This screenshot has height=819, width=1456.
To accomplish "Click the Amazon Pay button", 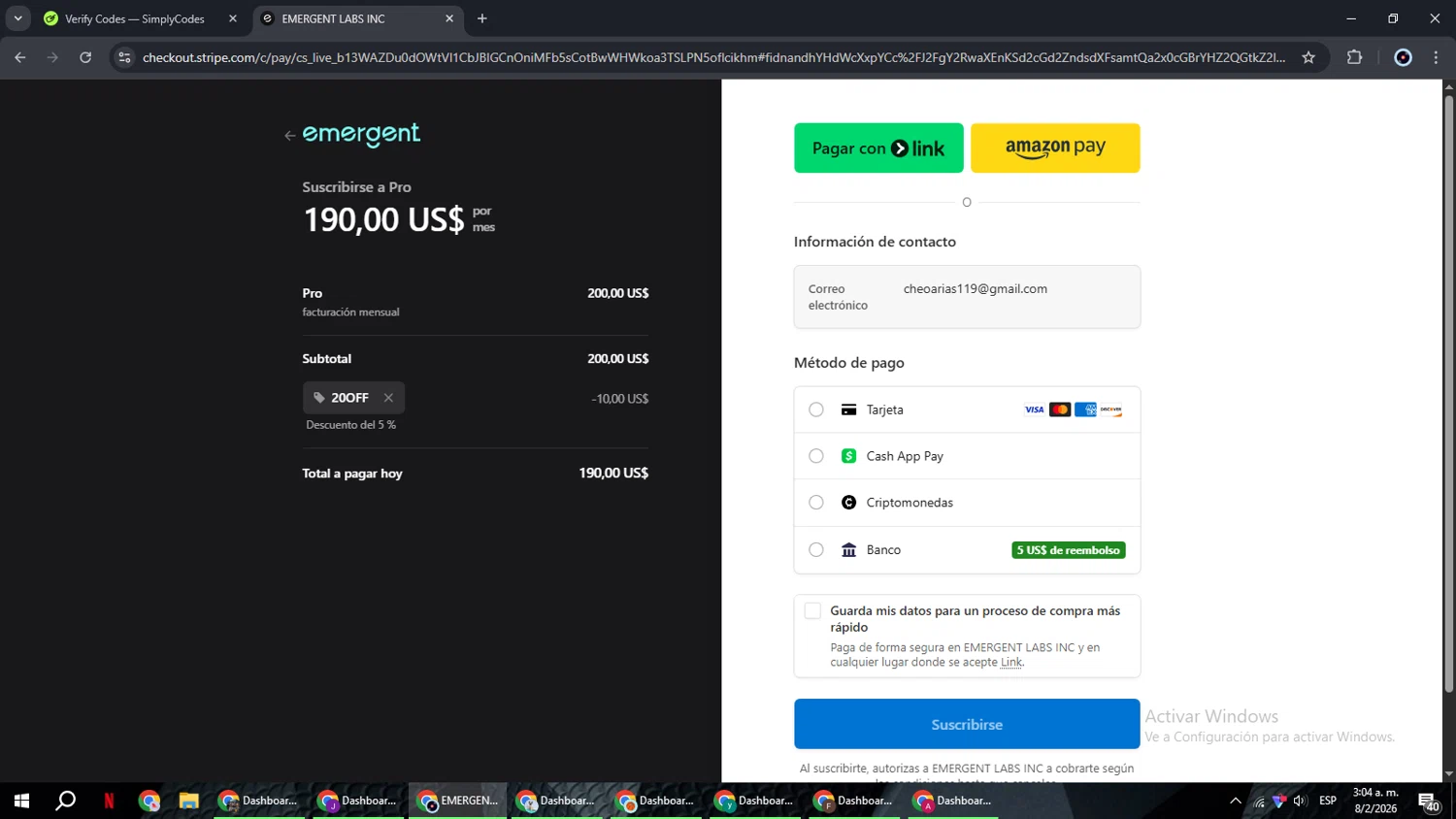I will point(1055,147).
